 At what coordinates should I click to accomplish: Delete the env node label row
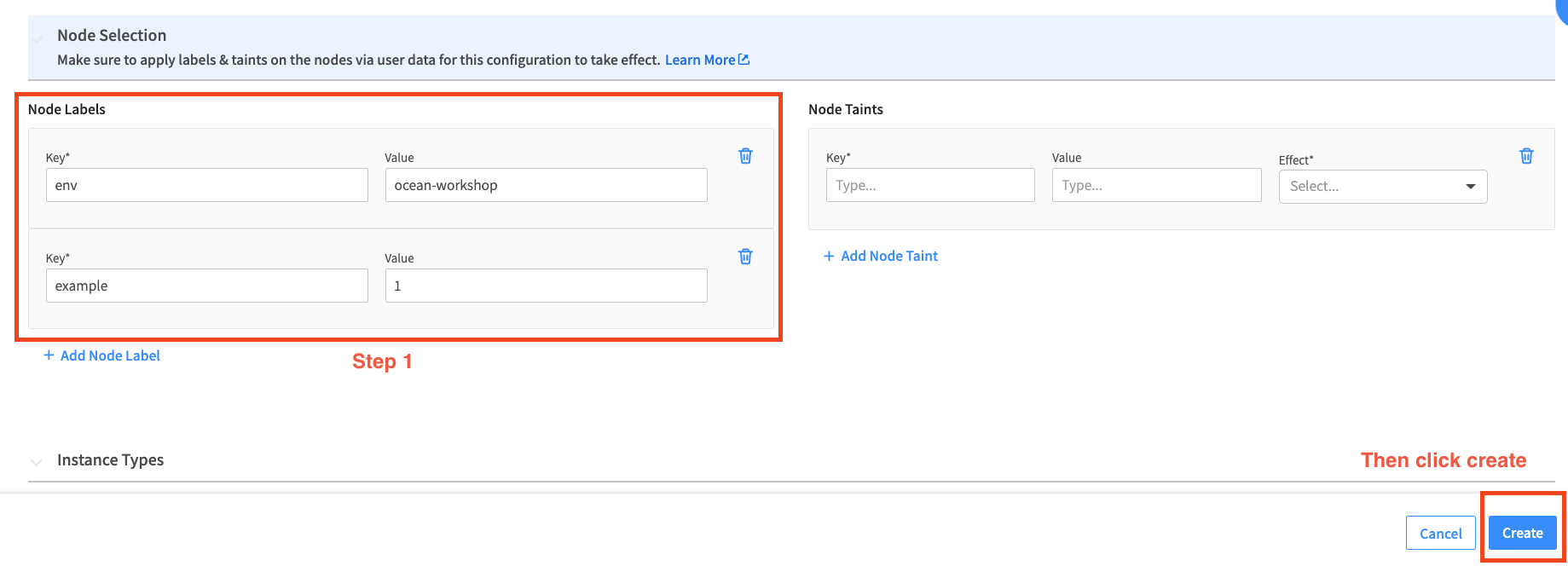745,156
